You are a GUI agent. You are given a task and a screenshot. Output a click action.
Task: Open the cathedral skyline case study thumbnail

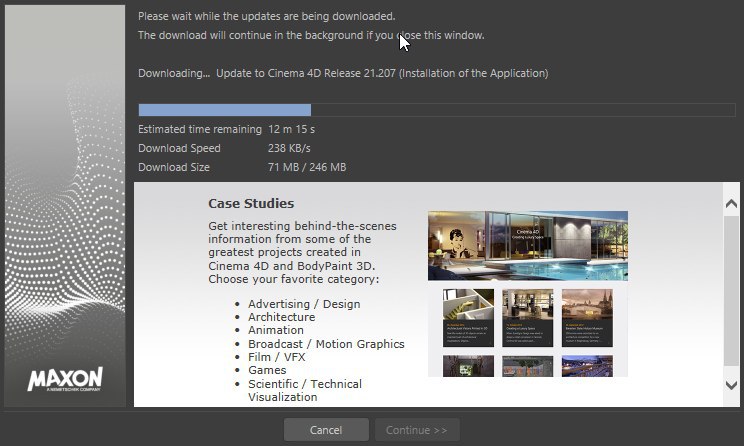(x=587, y=318)
